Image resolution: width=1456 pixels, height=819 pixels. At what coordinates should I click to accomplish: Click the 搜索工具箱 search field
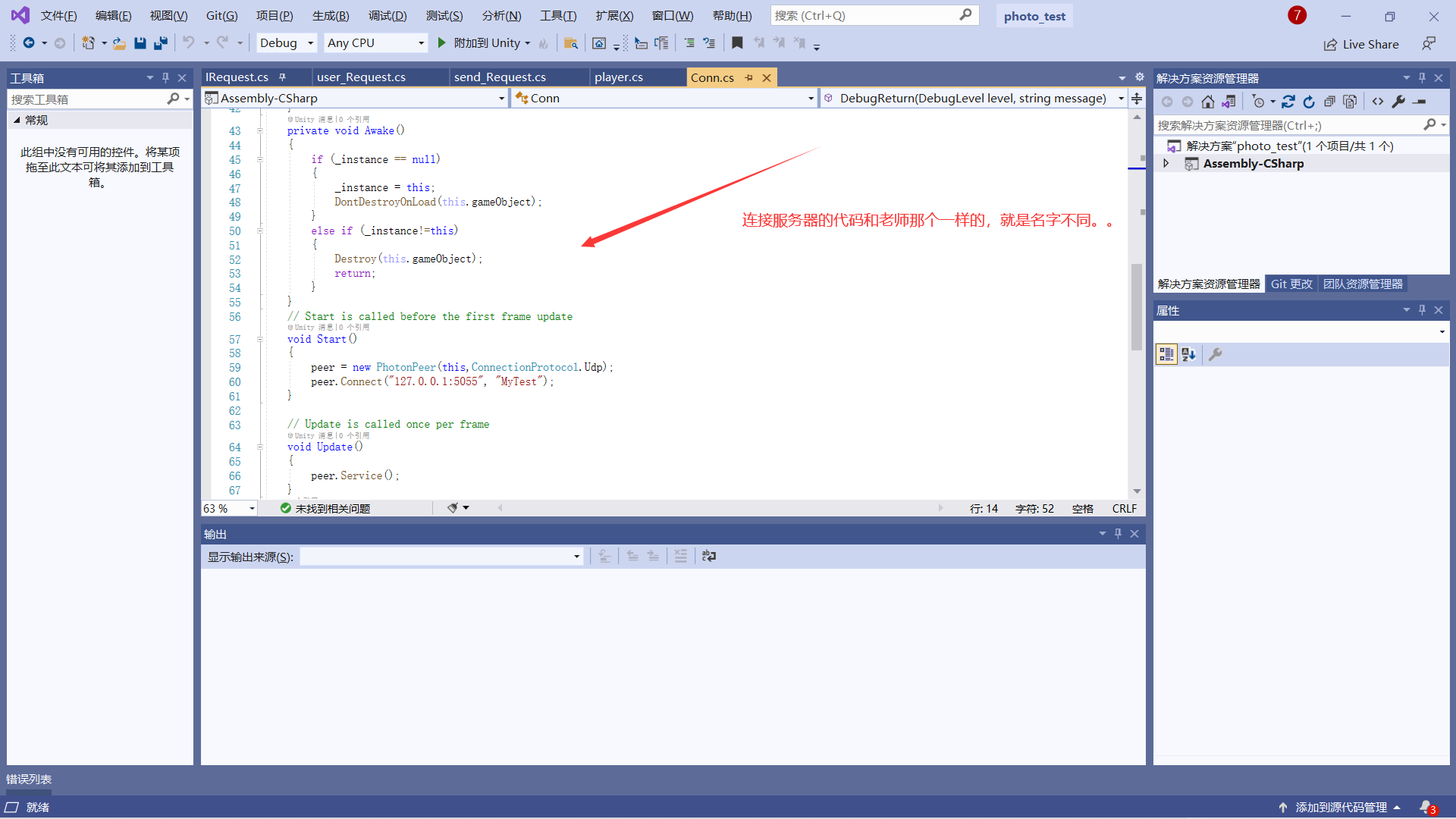(99, 99)
